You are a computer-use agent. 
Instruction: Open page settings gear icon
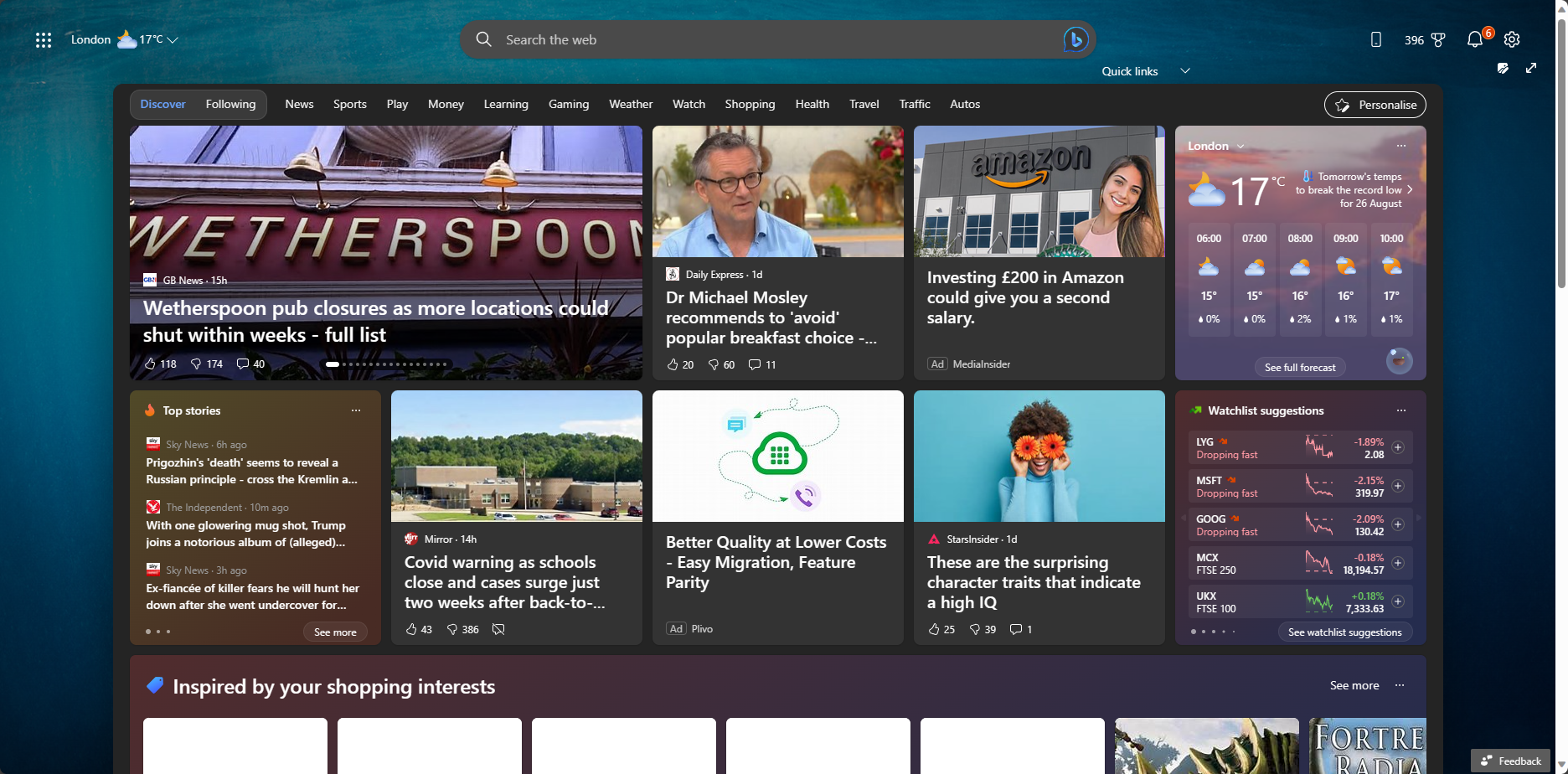point(1512,39)
